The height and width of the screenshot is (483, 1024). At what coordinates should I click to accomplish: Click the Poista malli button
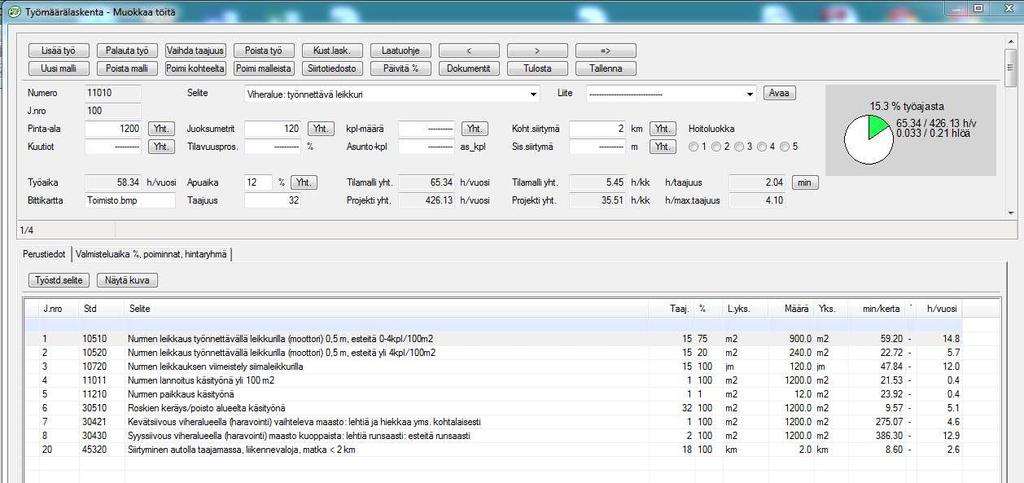click(127, 69)
